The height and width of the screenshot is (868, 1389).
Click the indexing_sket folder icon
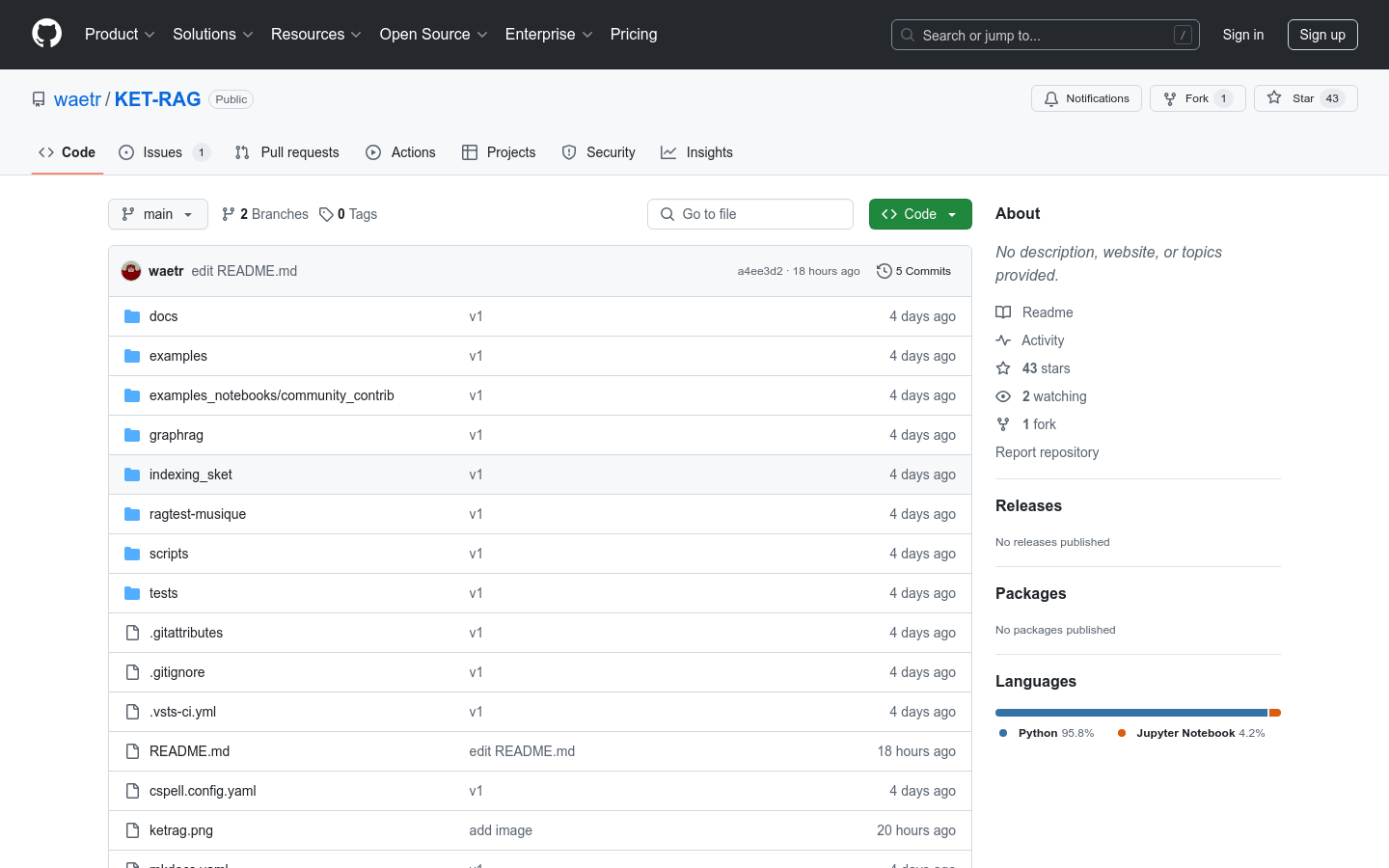pyautogui.click(x=132, y=475)
